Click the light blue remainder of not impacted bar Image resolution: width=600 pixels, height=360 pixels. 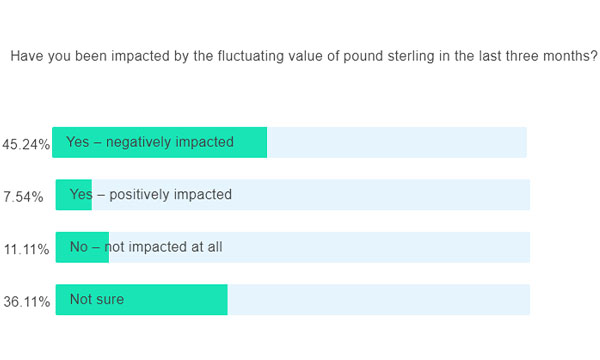click(x=320, y=247)
